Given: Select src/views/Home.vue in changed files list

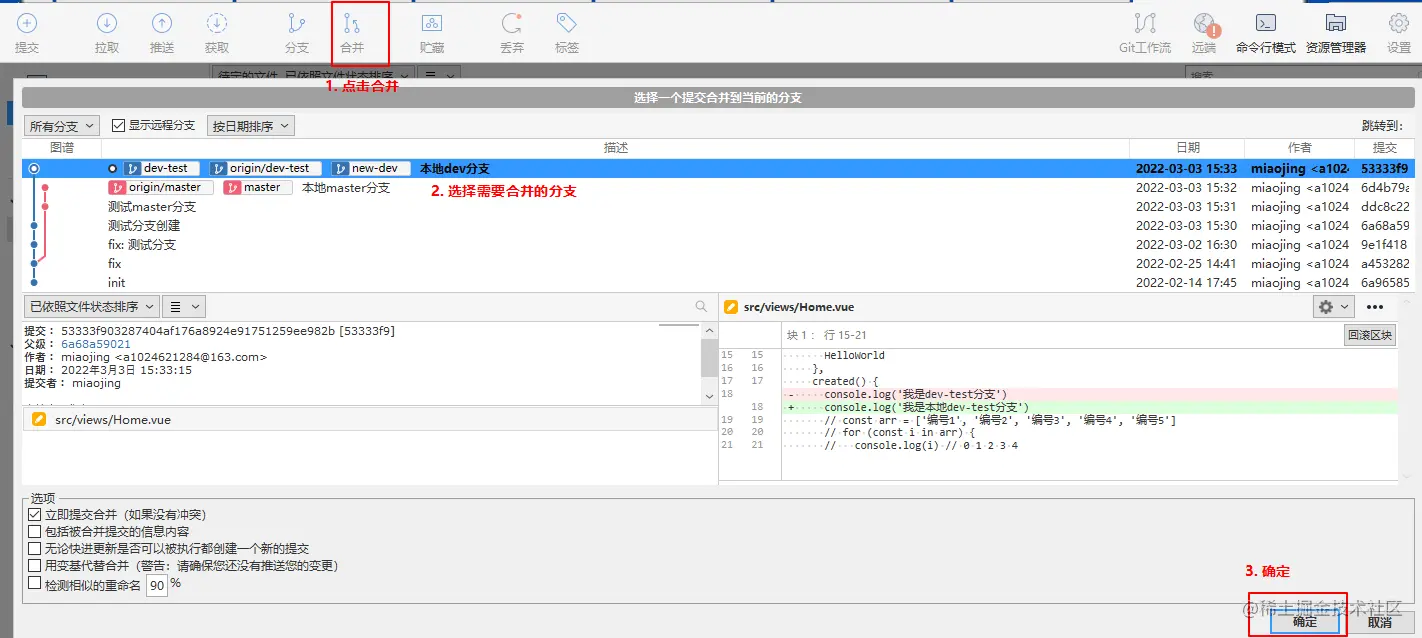Looking at the screenshot, I should [x=368, y=420].
